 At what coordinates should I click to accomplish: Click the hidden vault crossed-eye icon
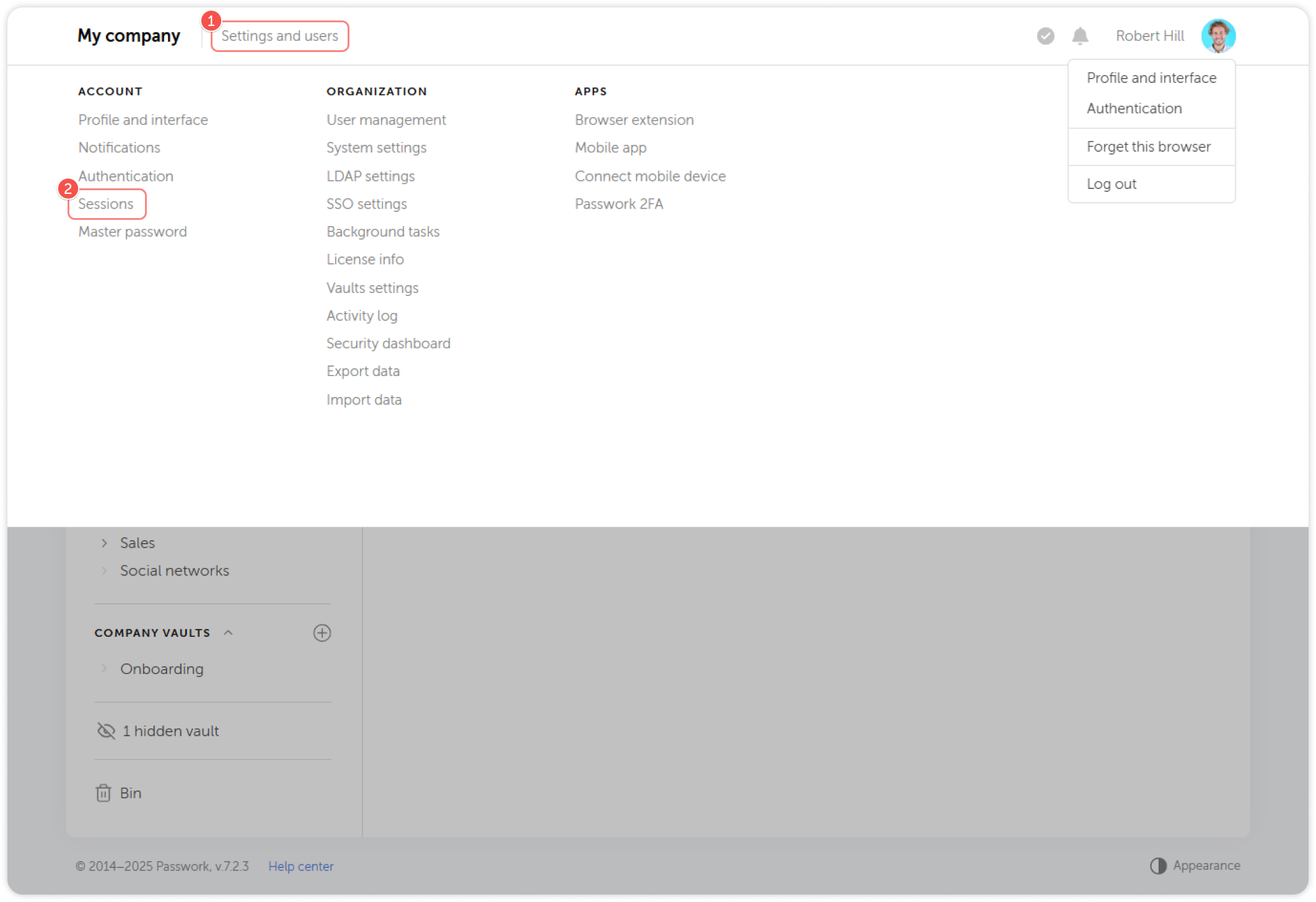pyautogui.click(x=107, y=731)
